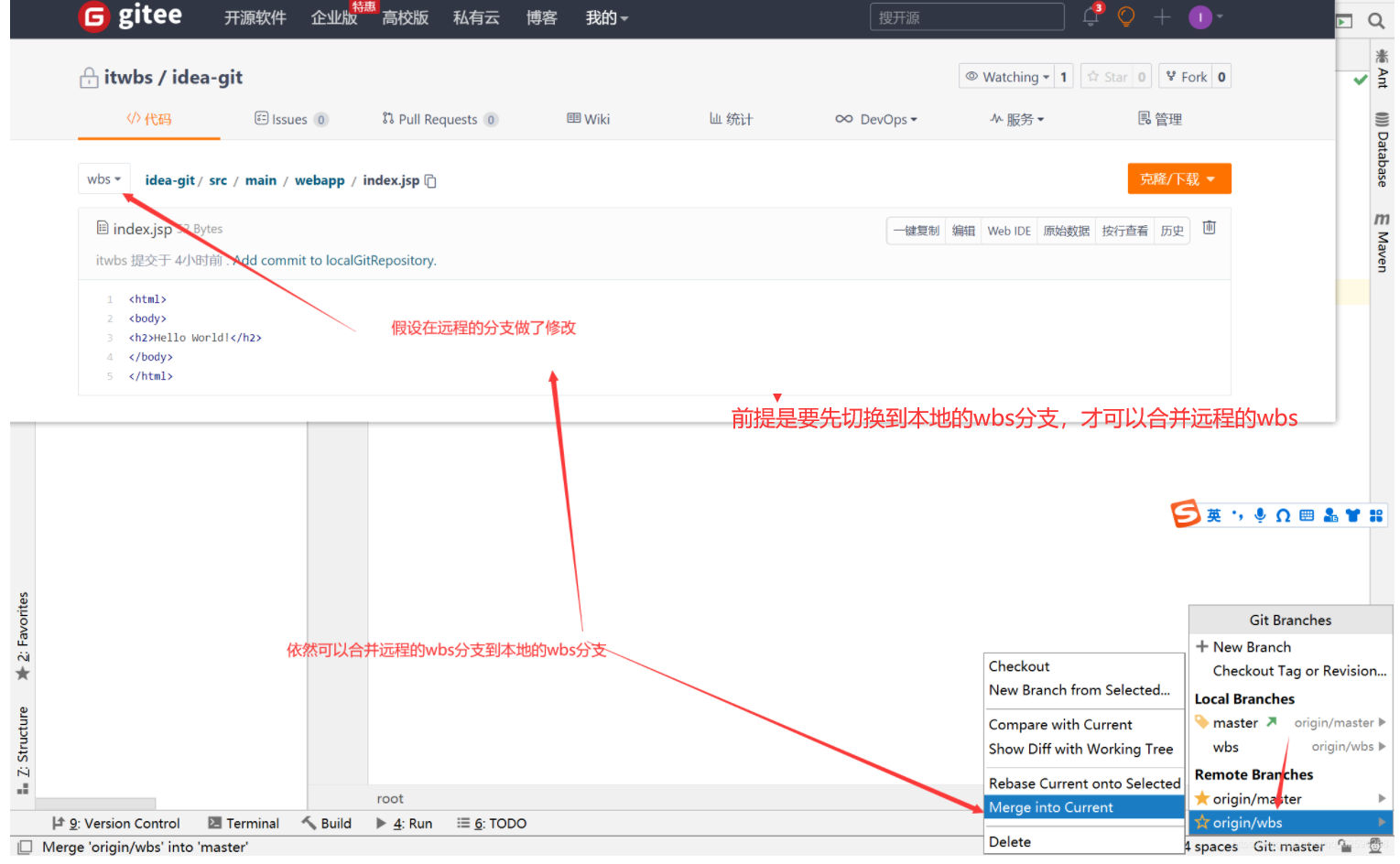Open the webapp breadcrumb link
Viewport: 1400px width, 864px height.
(320, 180)
